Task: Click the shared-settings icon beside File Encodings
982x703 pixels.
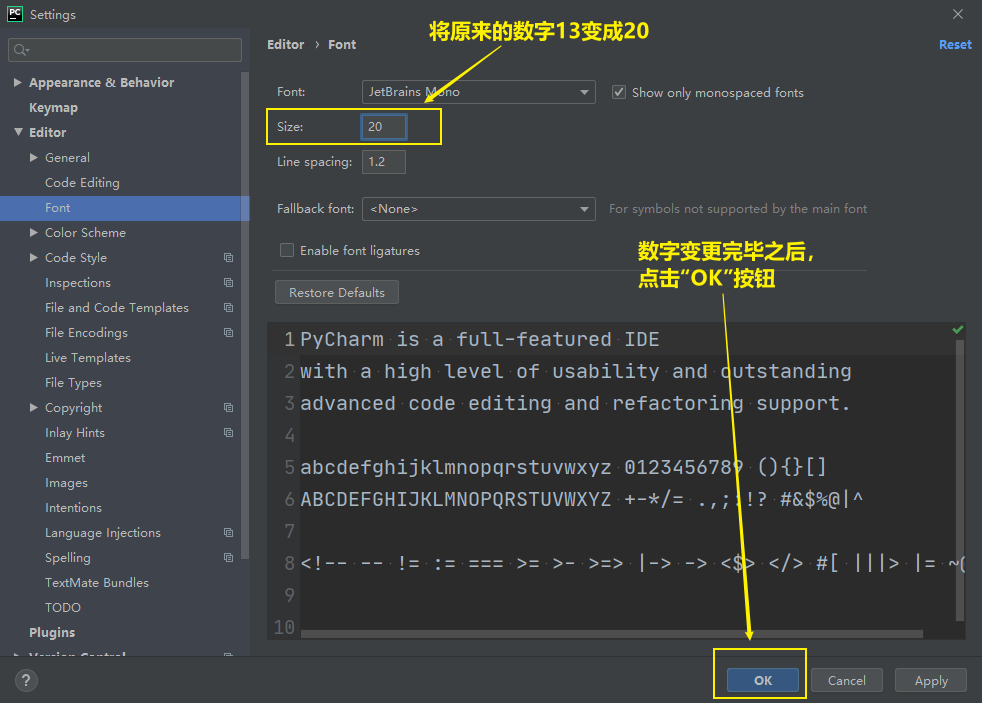Action: tap(228, 332)
